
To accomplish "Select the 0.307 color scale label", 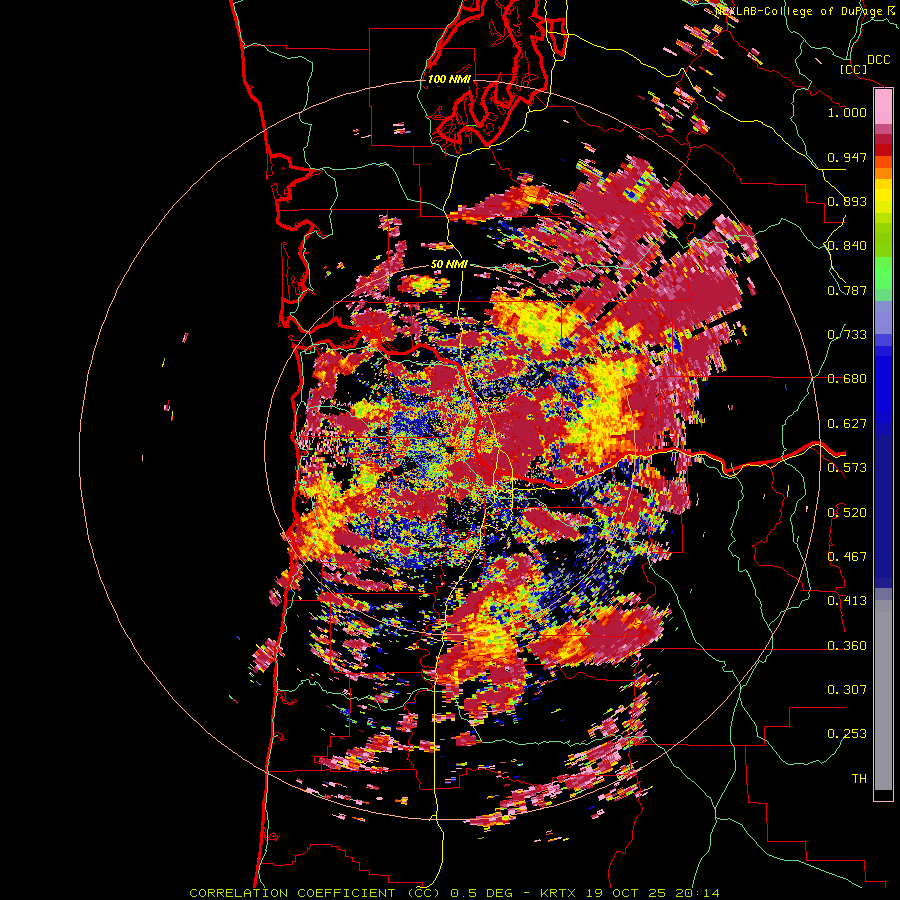I will [847, 690].
